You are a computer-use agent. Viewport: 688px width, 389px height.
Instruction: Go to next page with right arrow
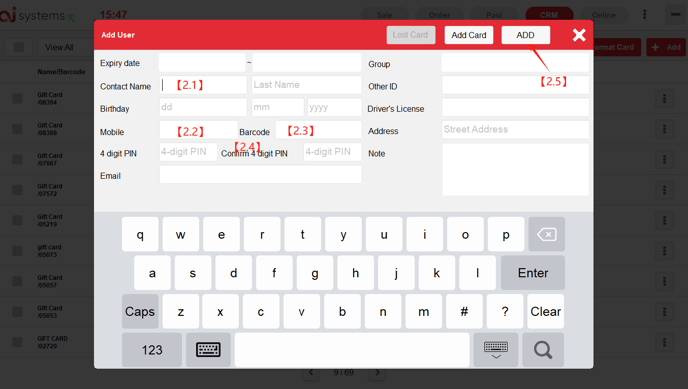click(x=377, y=373)
